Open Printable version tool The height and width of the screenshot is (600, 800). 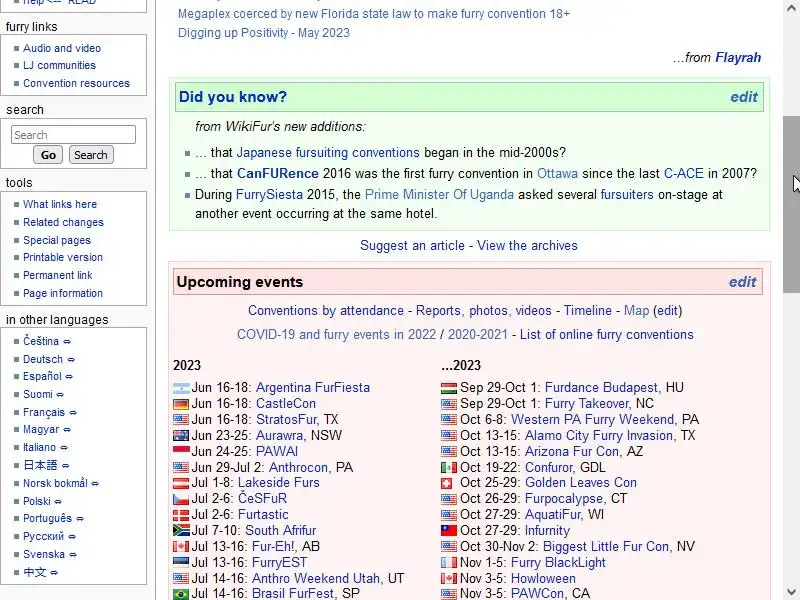[63, 257]
